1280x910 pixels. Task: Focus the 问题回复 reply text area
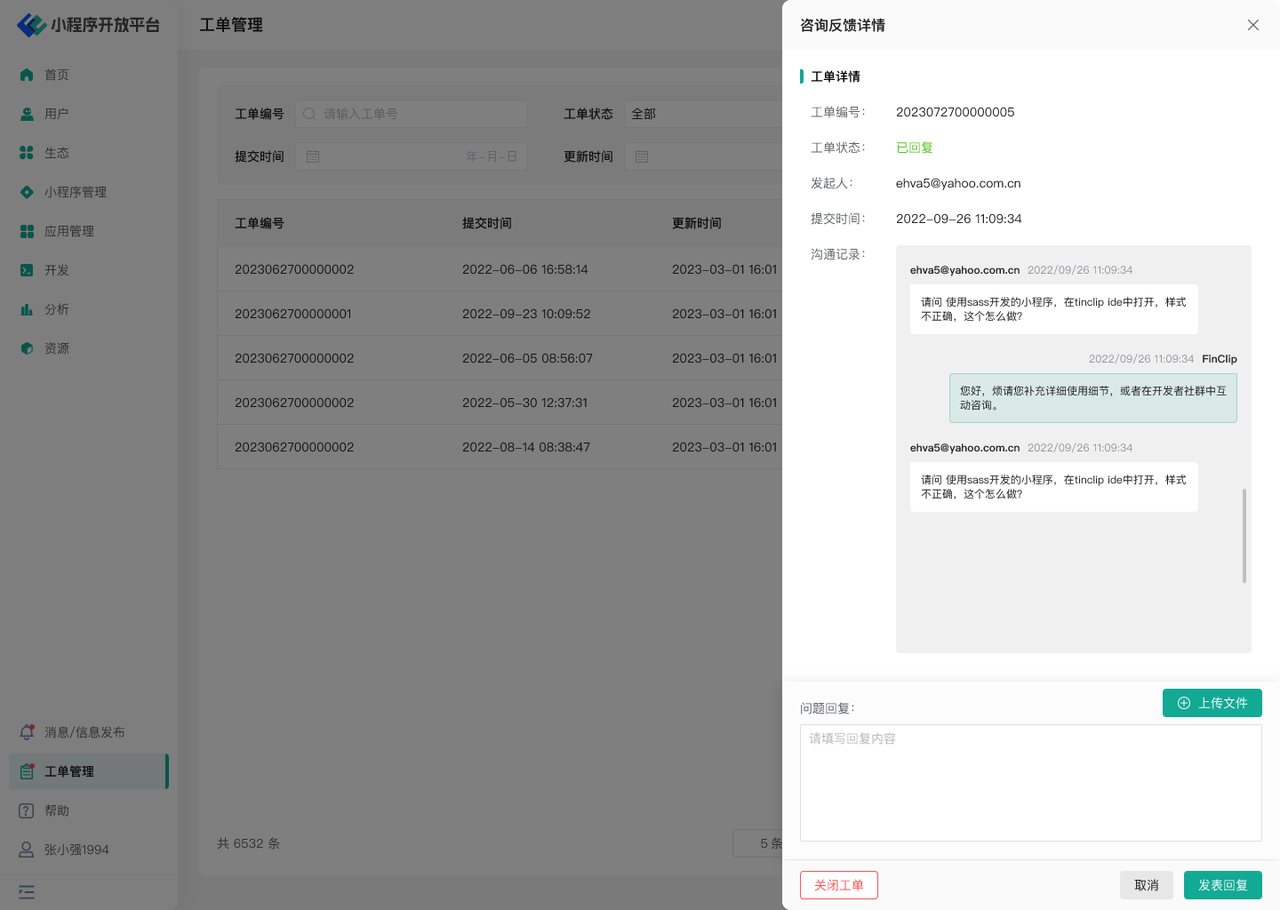1030,782
